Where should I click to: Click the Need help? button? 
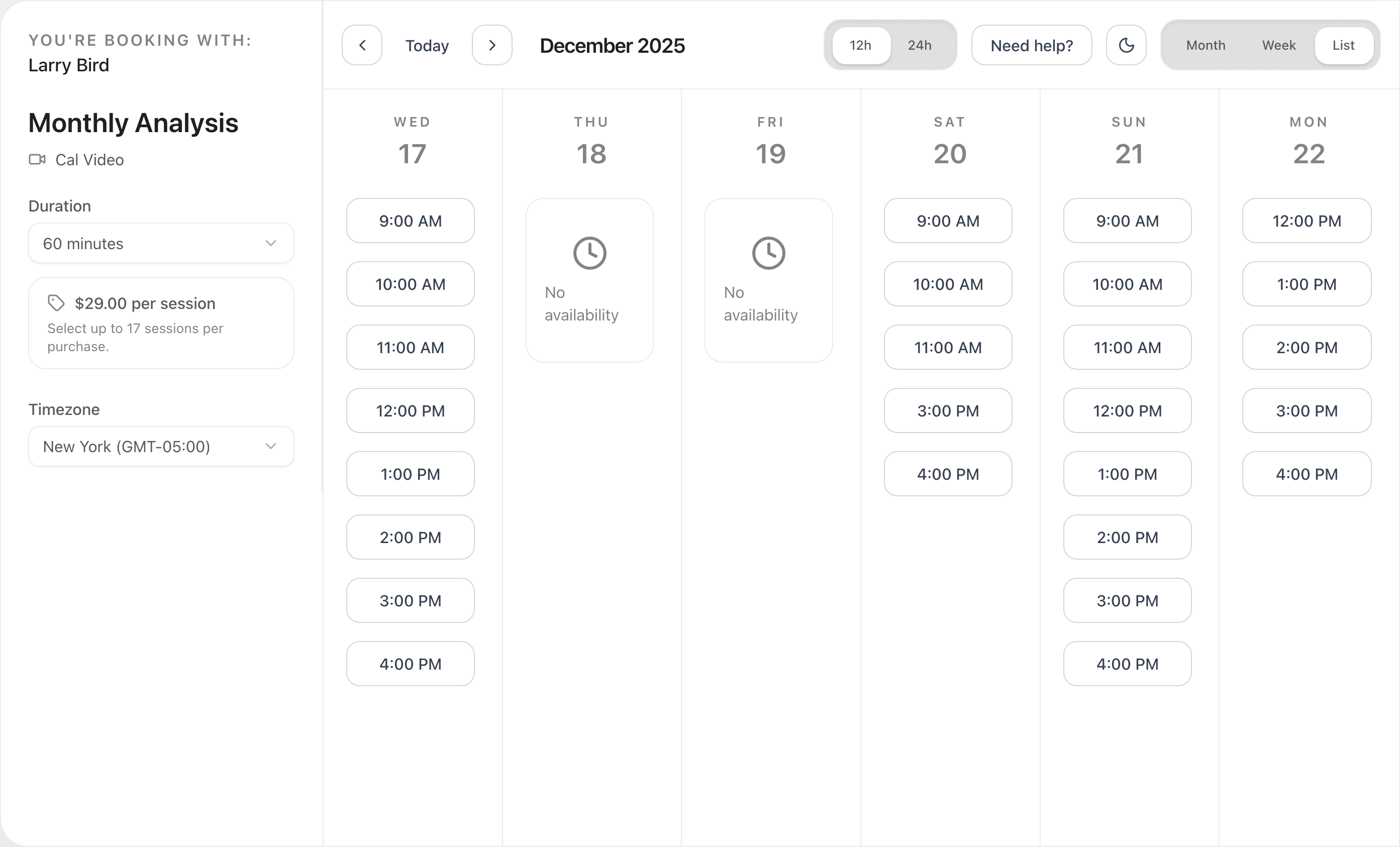click(1031, 45)
